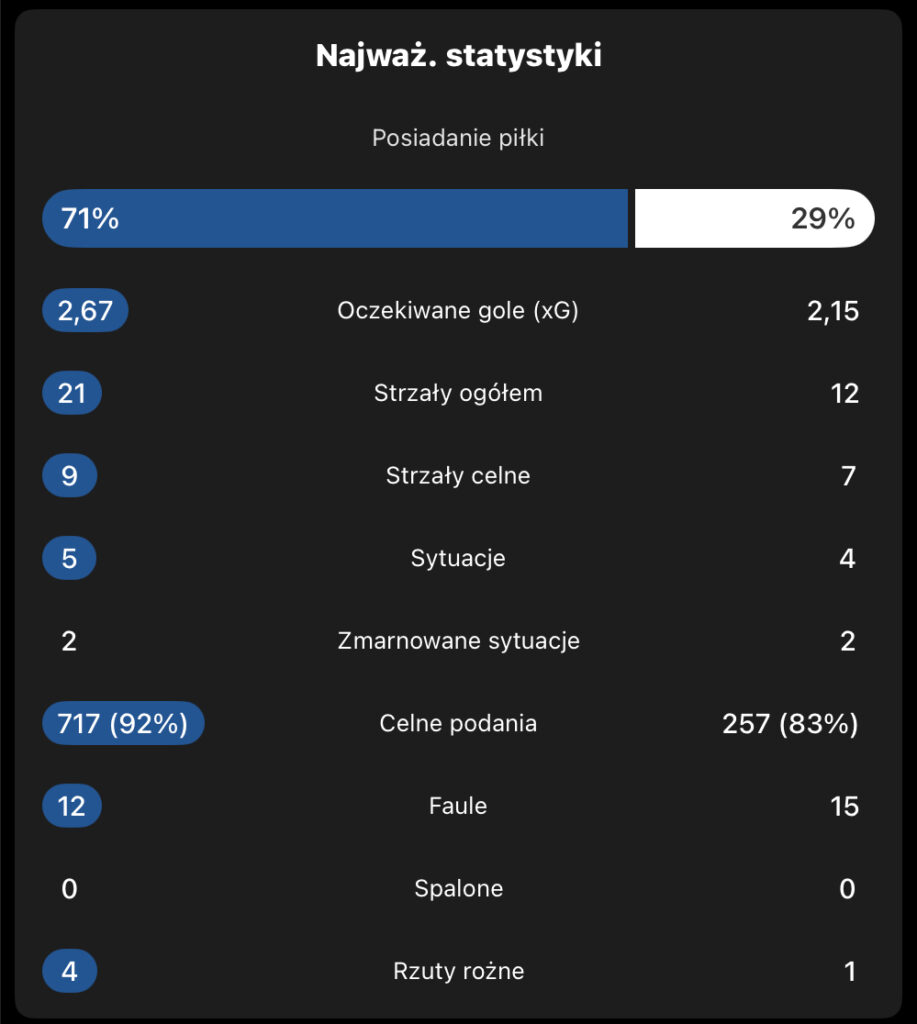Click the Najważ. statystyki heading
This screenshot has height=1024, width=917.
pos(458,56)
